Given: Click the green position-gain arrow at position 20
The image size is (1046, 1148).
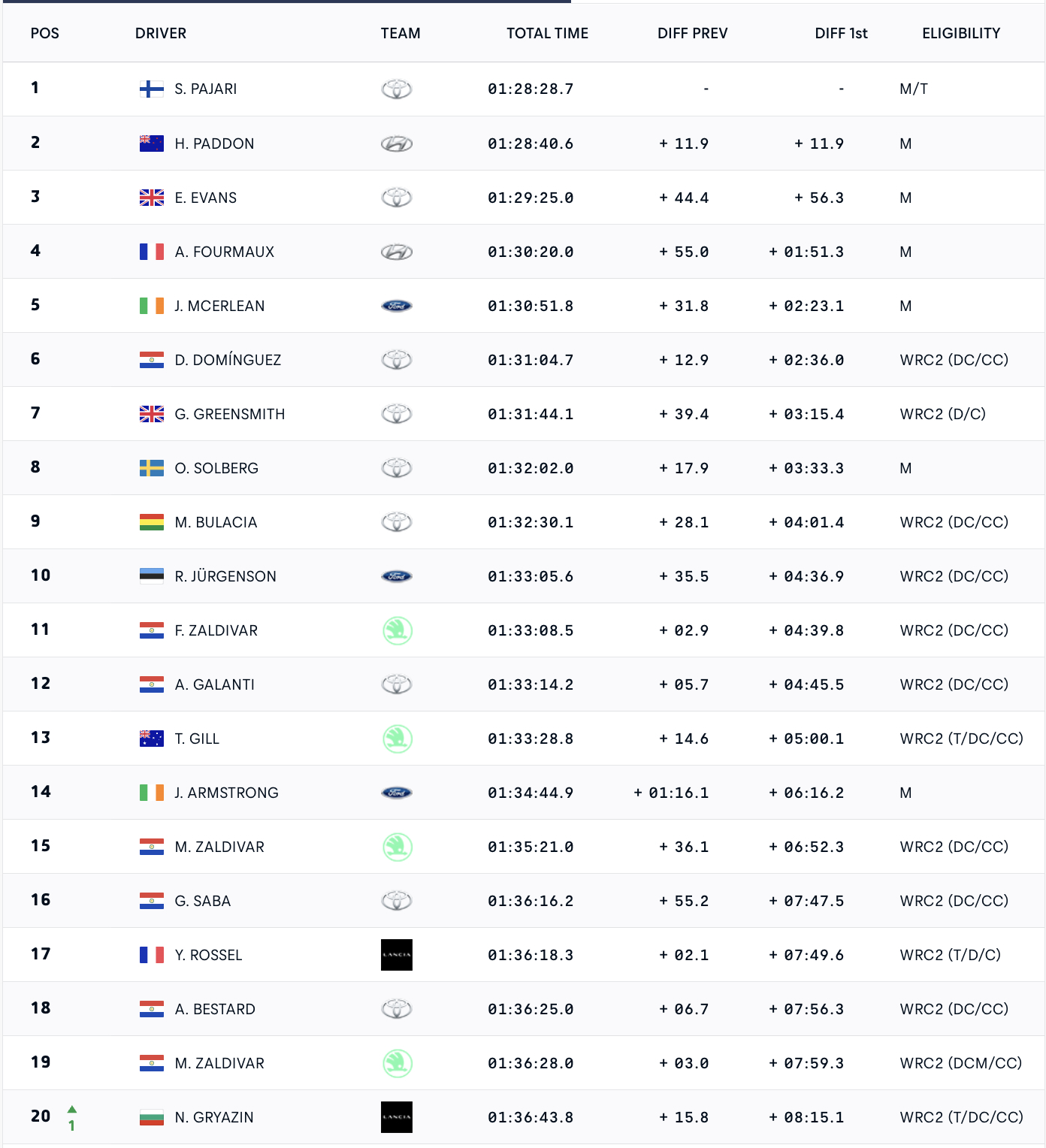Looking at the screenshot, I should click(x=72, y=1109).
